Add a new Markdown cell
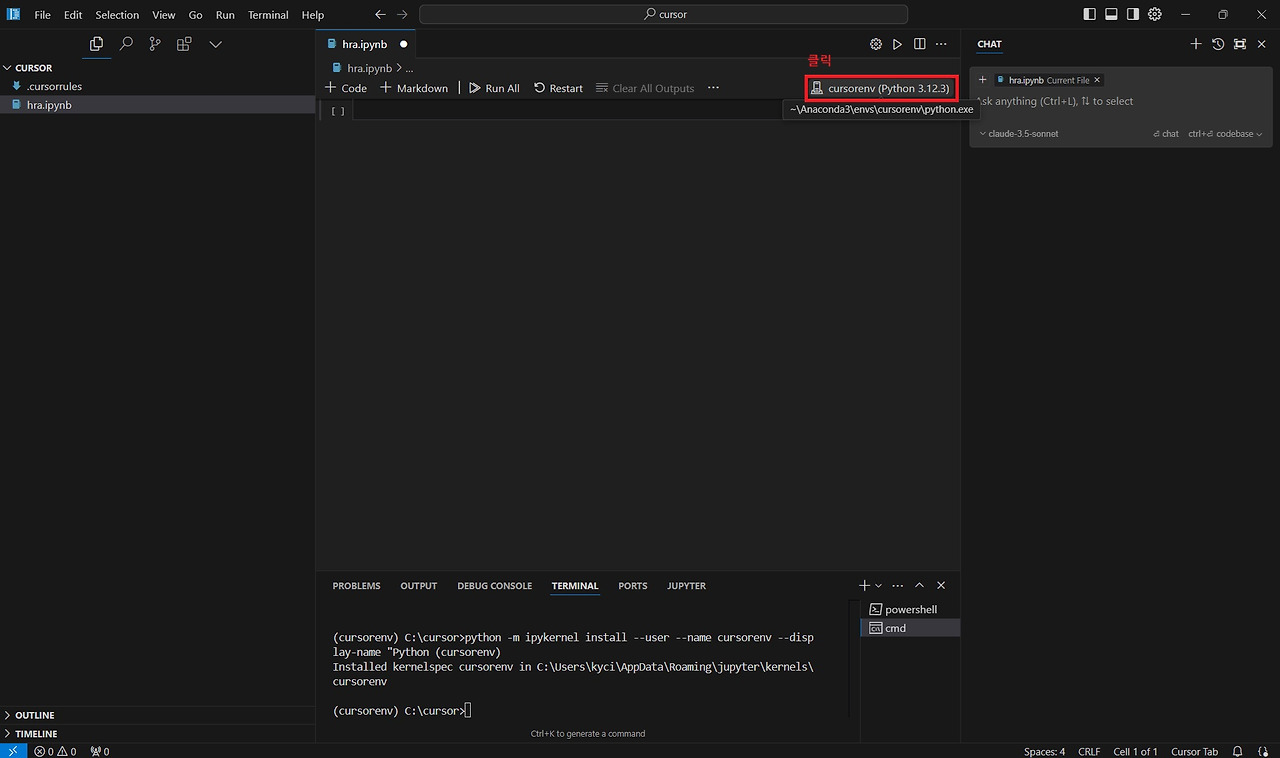 tap(414, 88)
